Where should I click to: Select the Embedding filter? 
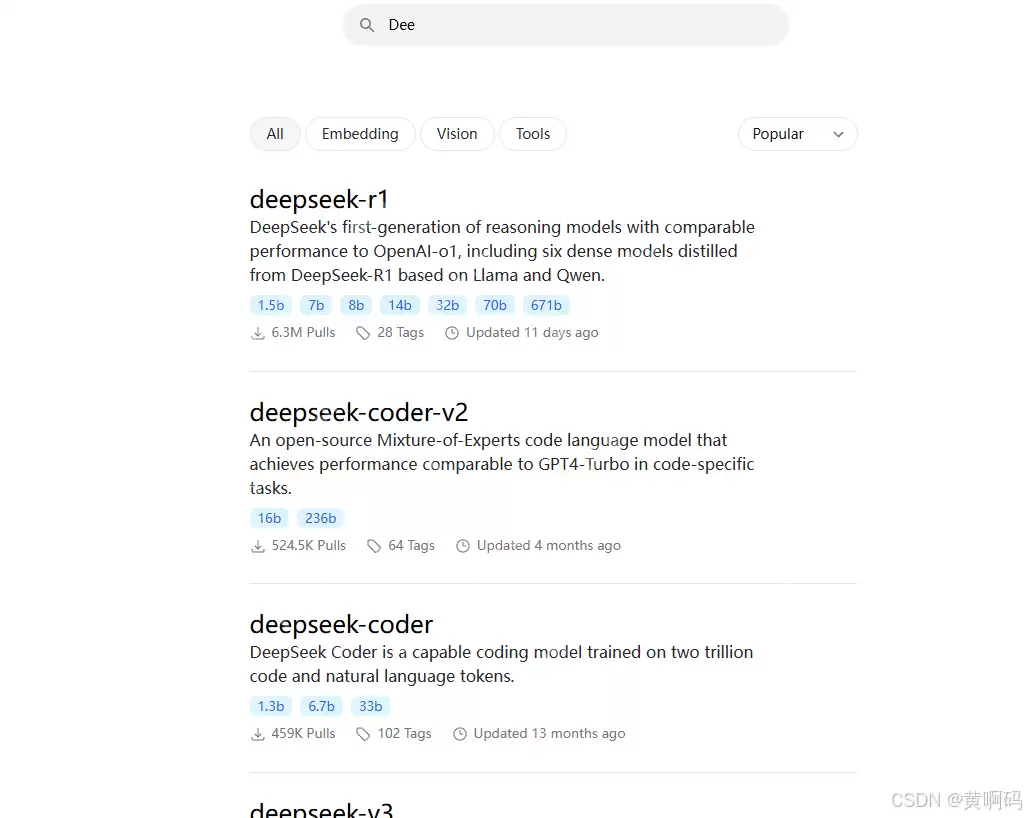click(360, 133)
